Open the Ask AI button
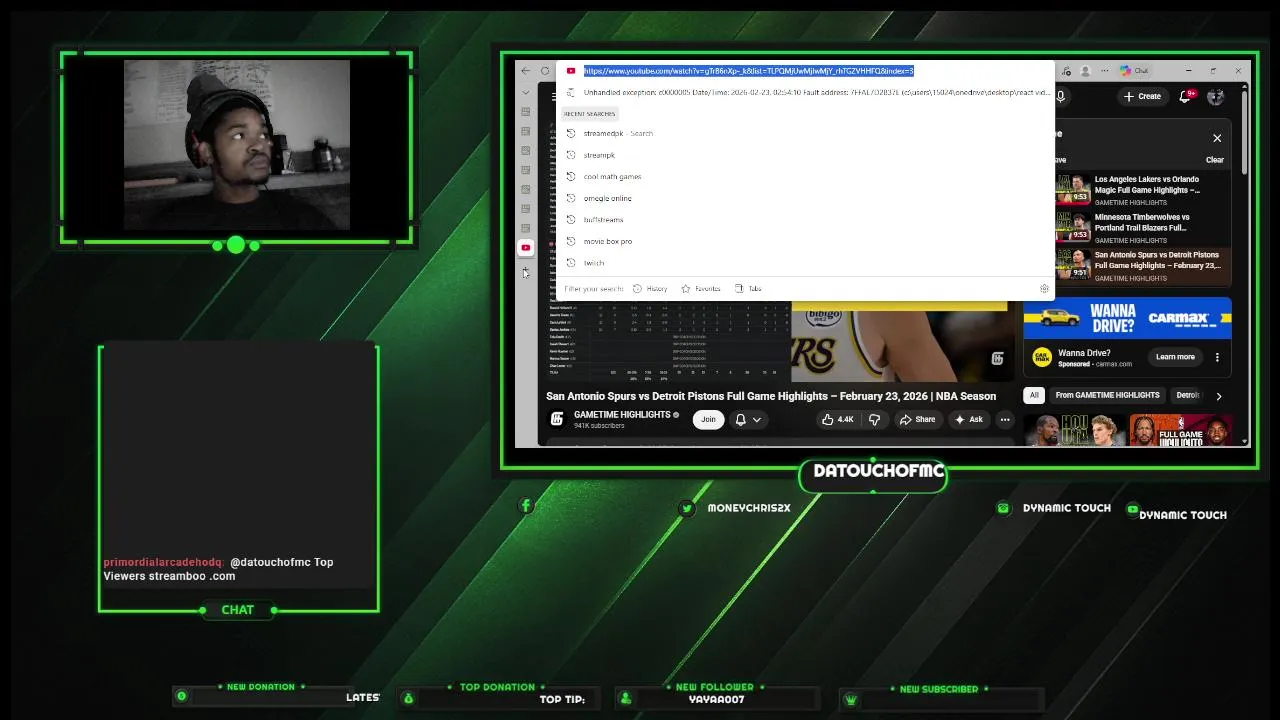The width and height of the screenshot is (1280, 720). coord(968,419)
